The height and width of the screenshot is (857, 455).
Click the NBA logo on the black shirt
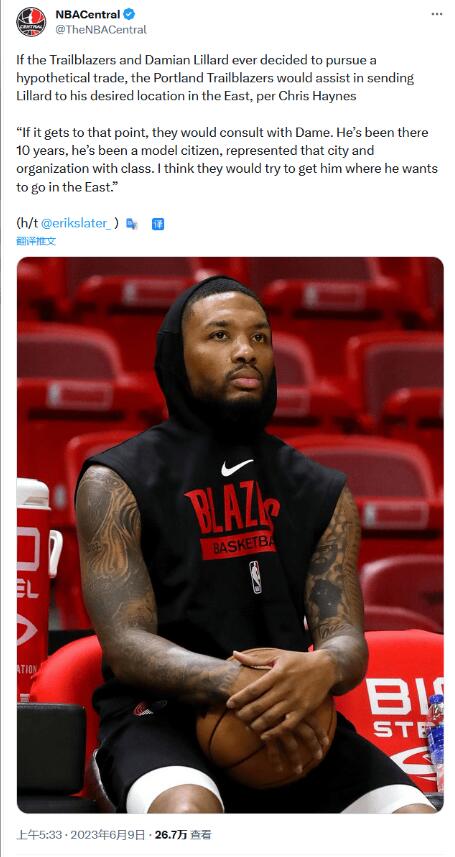click(255, 577)
